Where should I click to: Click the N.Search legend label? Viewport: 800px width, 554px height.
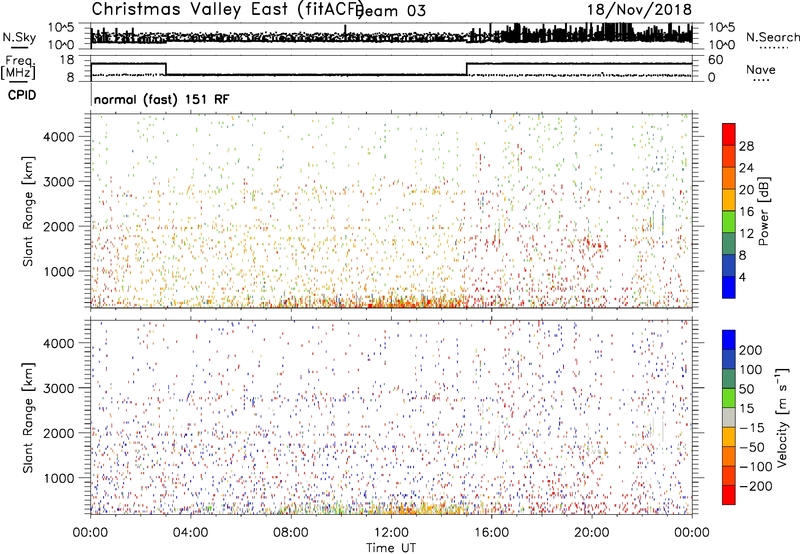coord(772,37)
